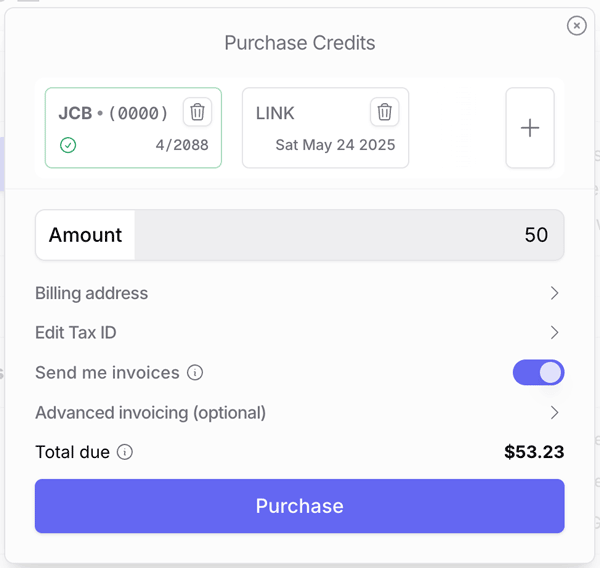
Task: Show info about Send me invoices
Action: 195,372
